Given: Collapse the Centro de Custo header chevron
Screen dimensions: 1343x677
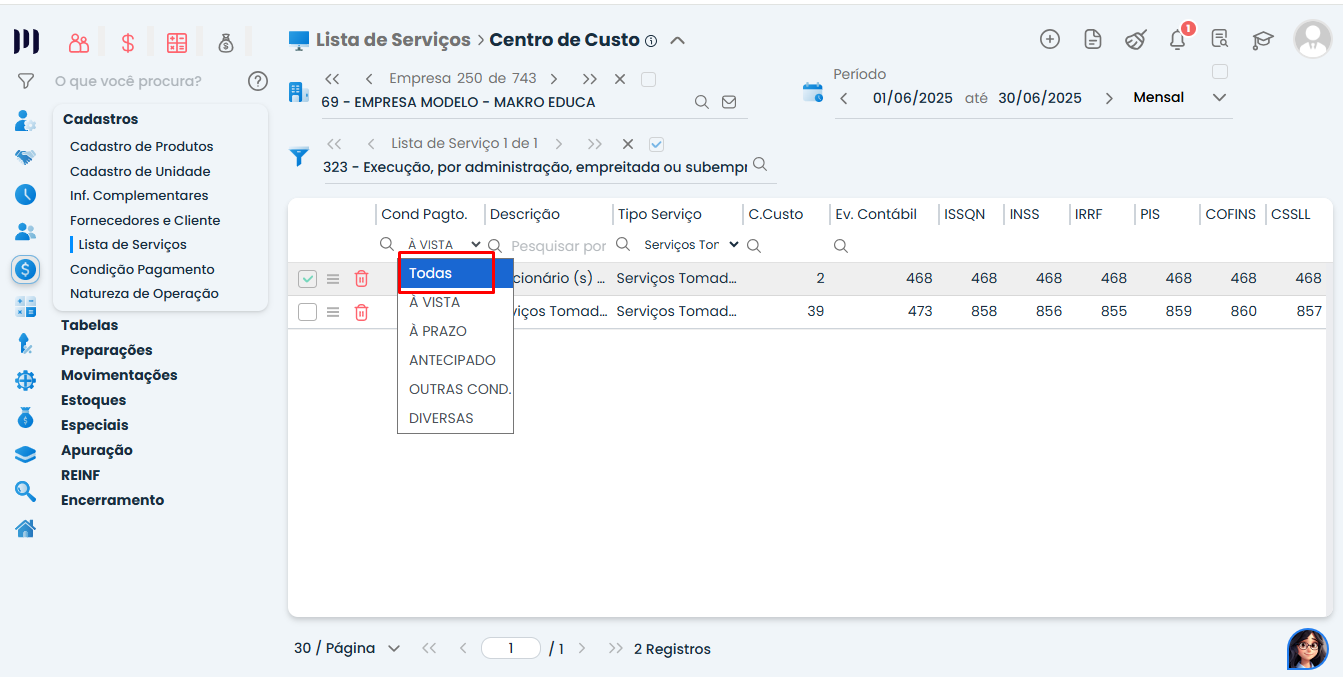Looking at the screenshot, I should point(677,41).
